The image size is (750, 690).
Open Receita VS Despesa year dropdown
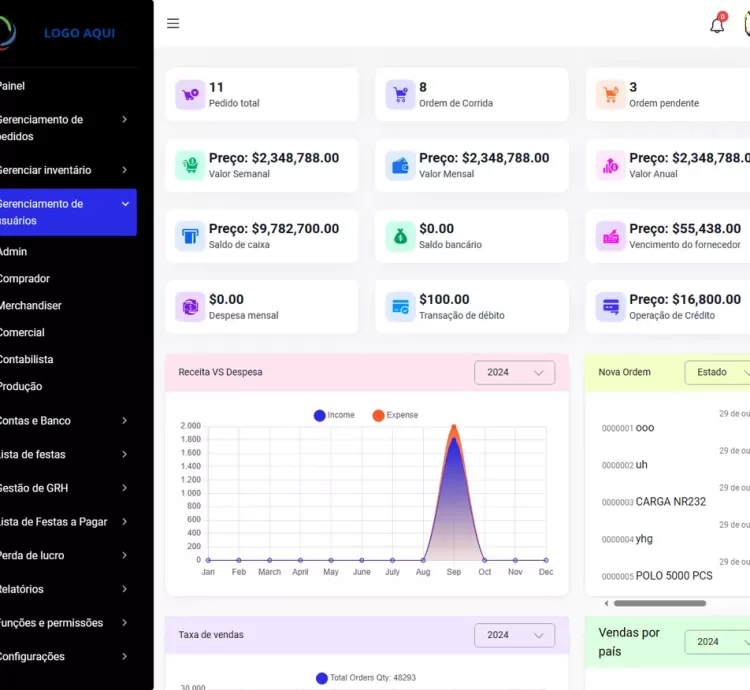(514, 372)
